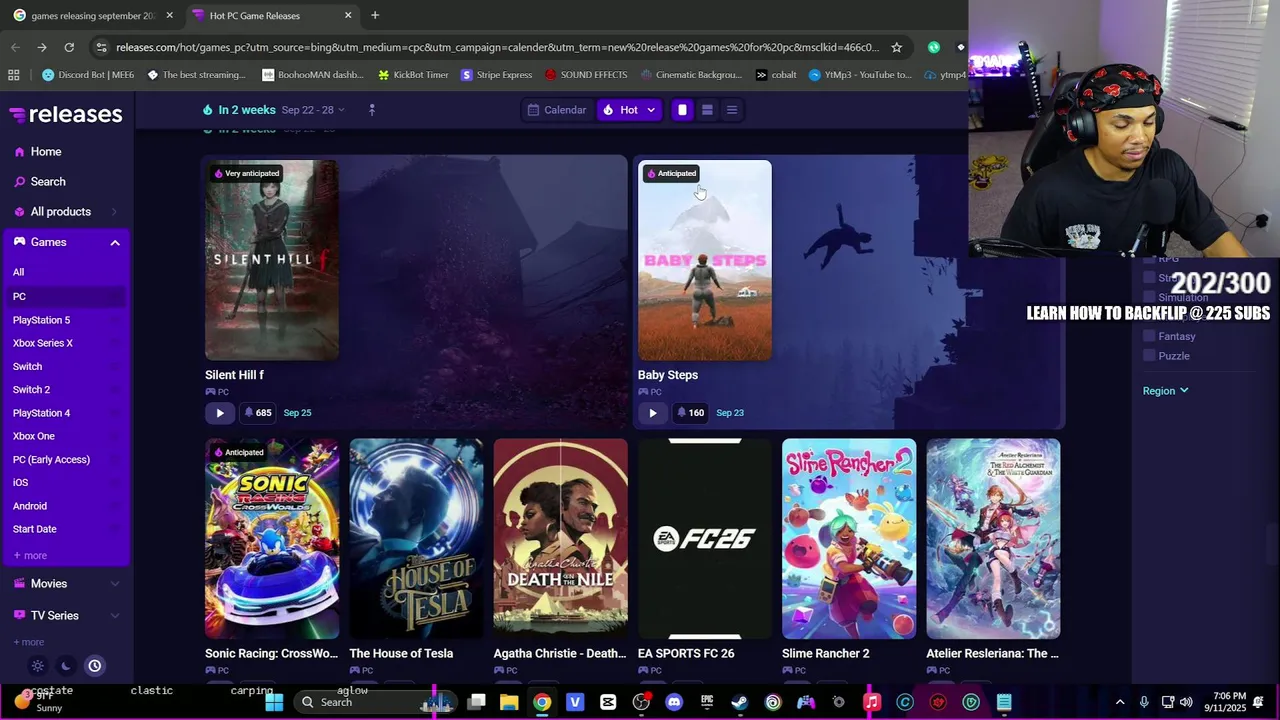This screenshot has width=1280, height=720.
Task: Switch to light theme sun icon
Action: click(x=38, y=666)
